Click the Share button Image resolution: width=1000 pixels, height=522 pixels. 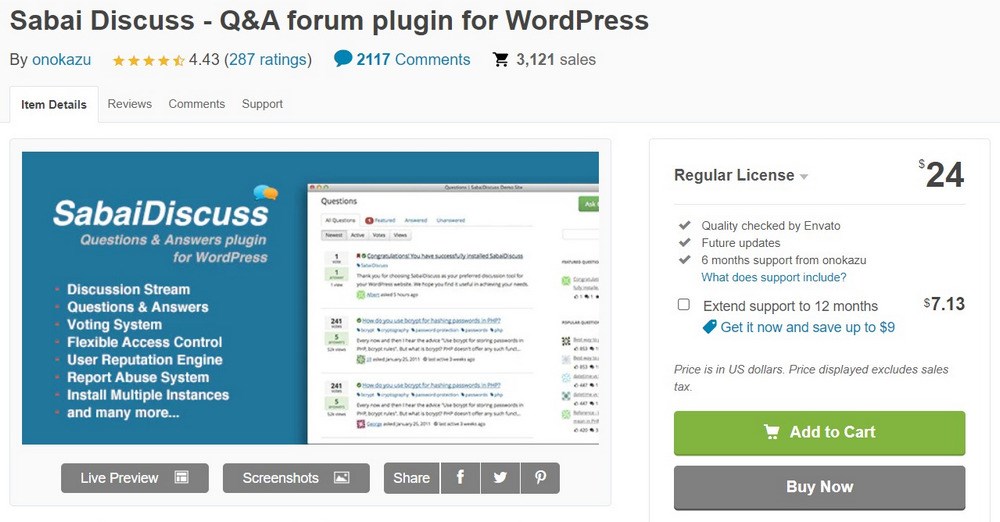(x=411, y=478)
